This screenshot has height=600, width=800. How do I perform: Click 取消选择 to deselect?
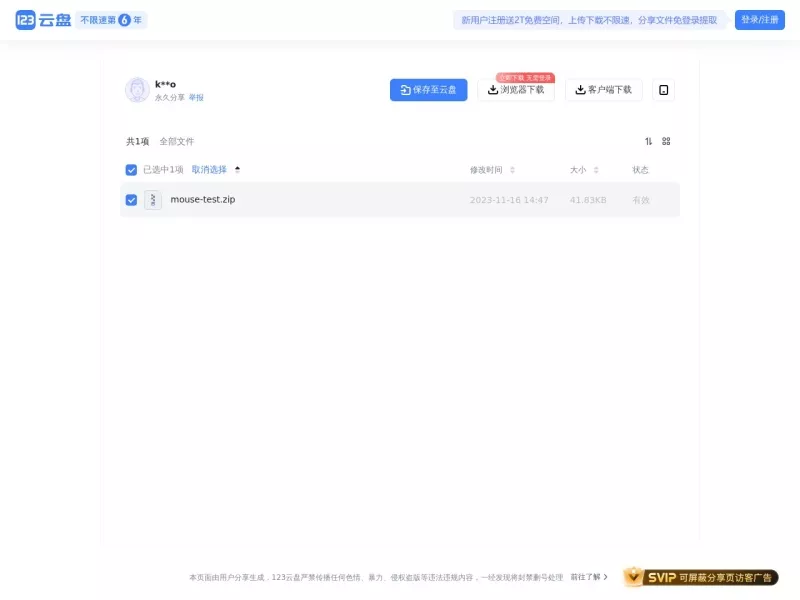coord(209,169)
